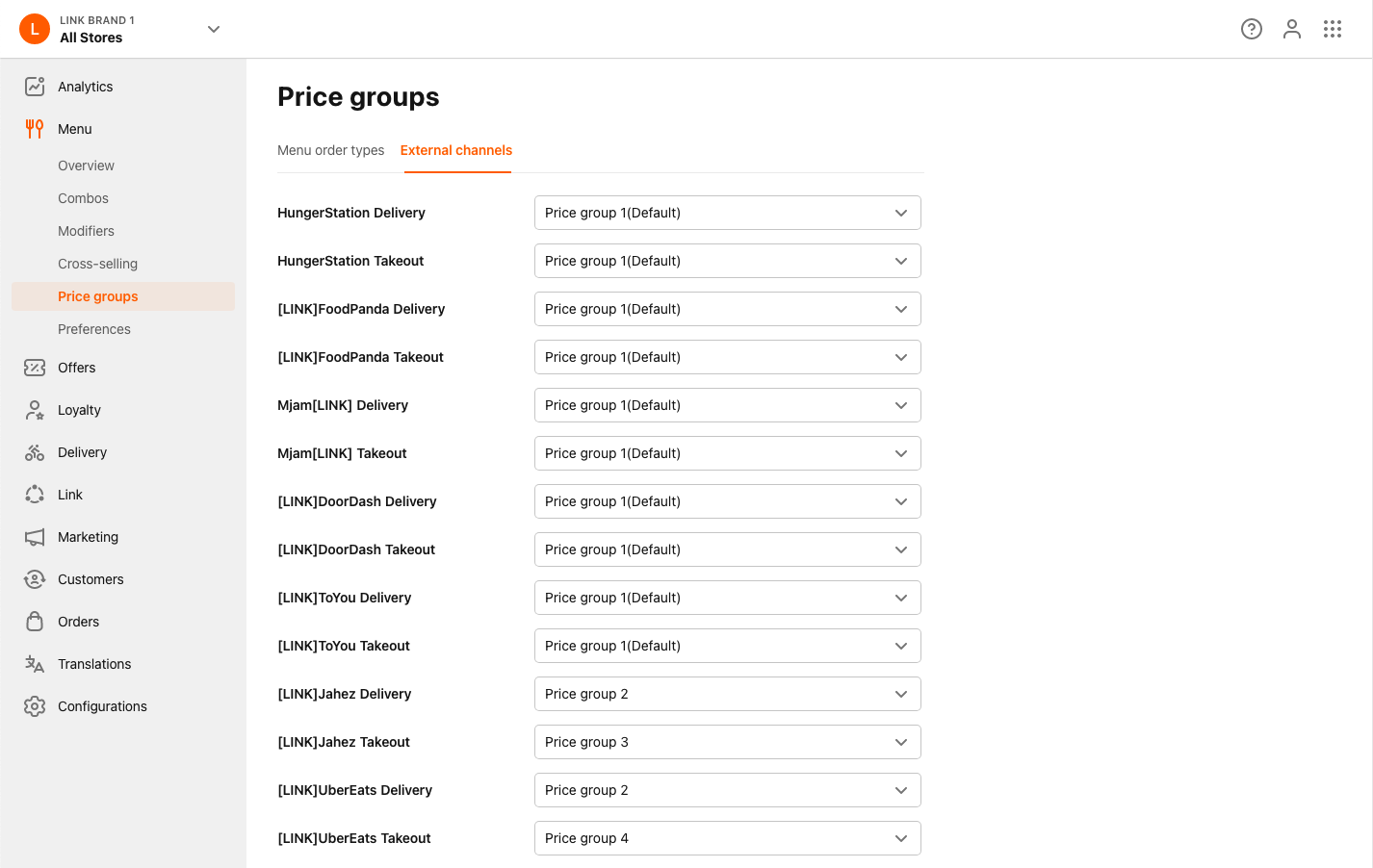
Task: Click the Delivery scooter icon
Action: pos(35,452)
